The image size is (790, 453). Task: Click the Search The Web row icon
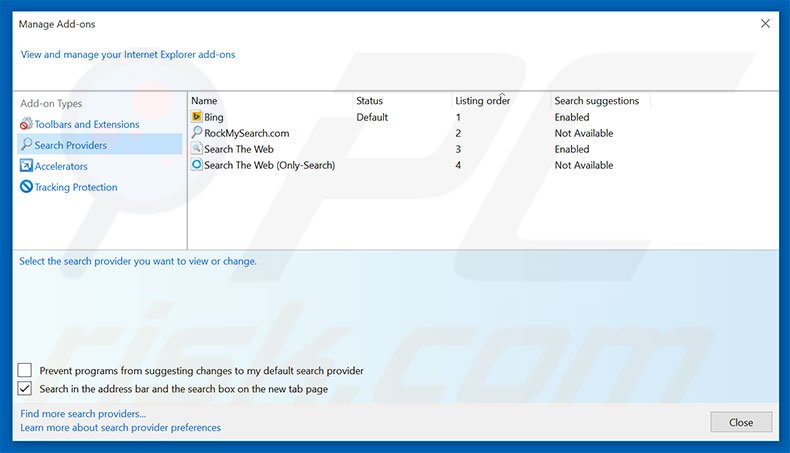click(x=196, y=149)
